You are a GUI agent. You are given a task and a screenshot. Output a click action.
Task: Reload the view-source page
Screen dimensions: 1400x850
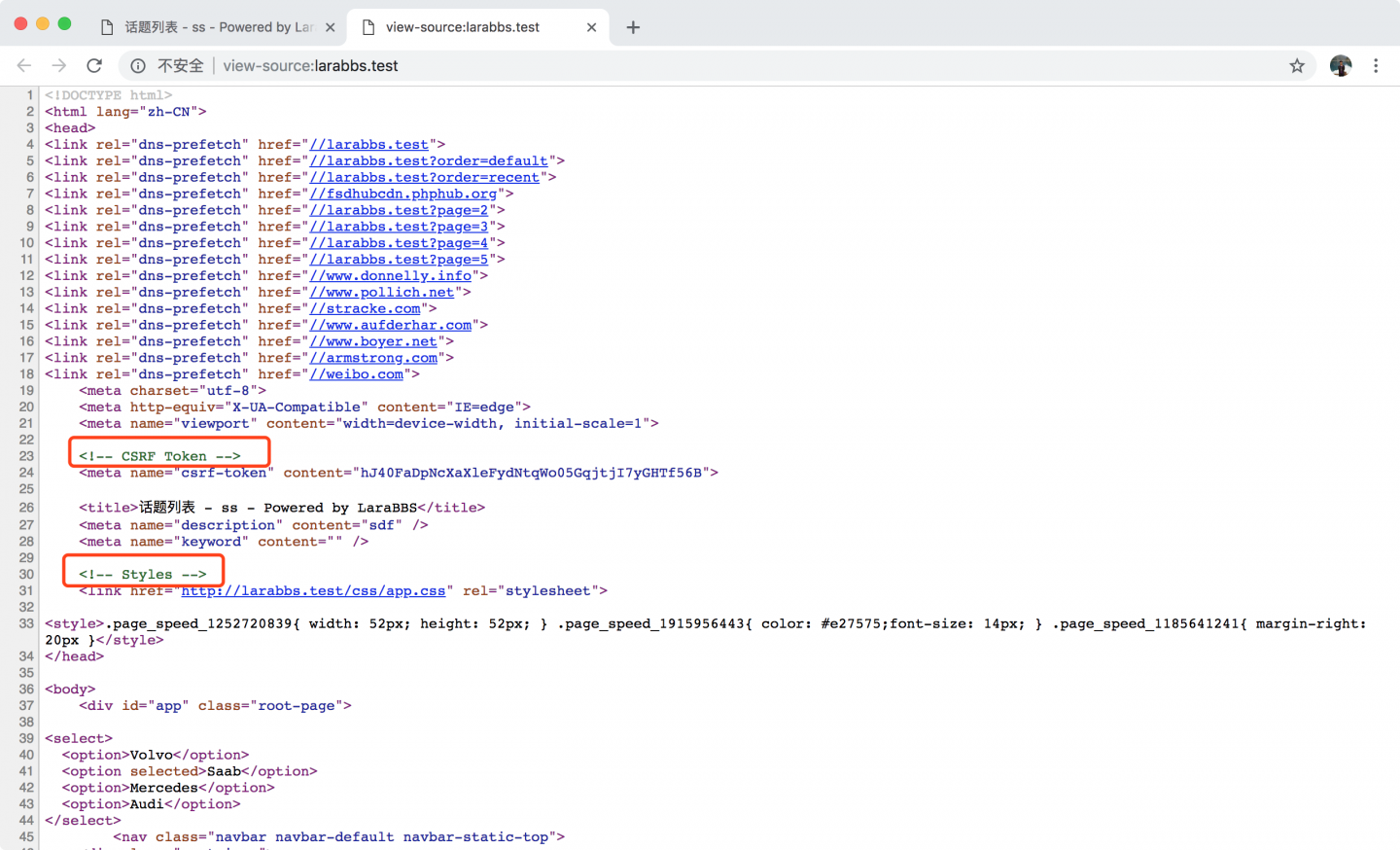[94, 65]
